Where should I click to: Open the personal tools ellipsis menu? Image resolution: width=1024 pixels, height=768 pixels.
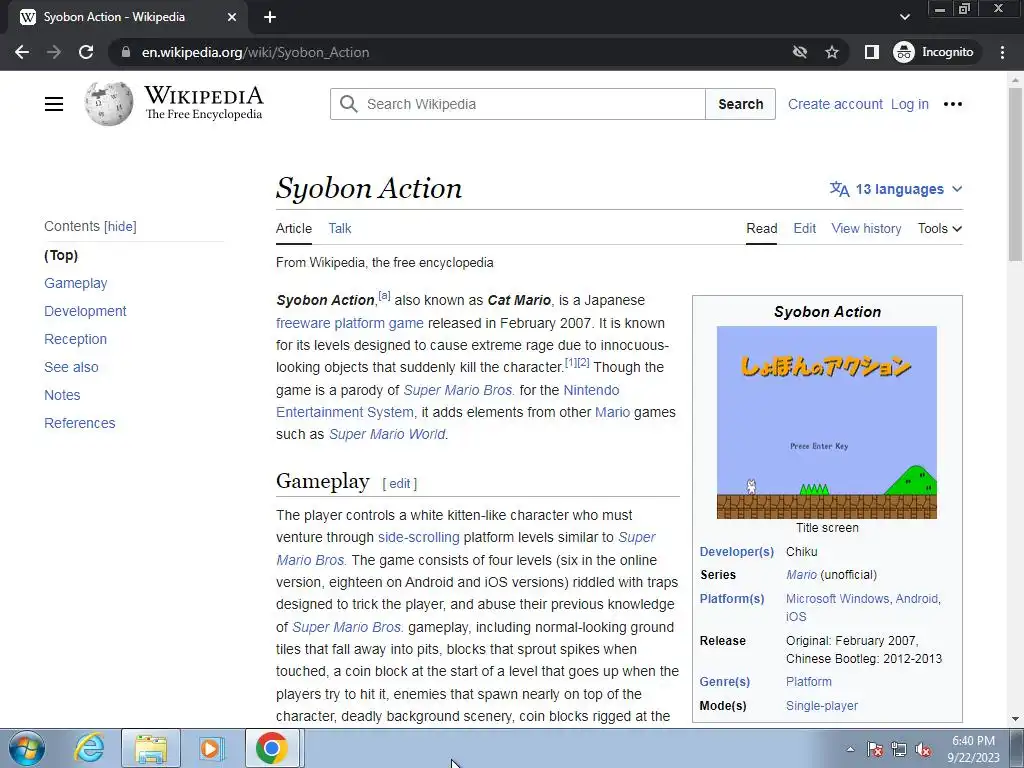click(953, 104)
